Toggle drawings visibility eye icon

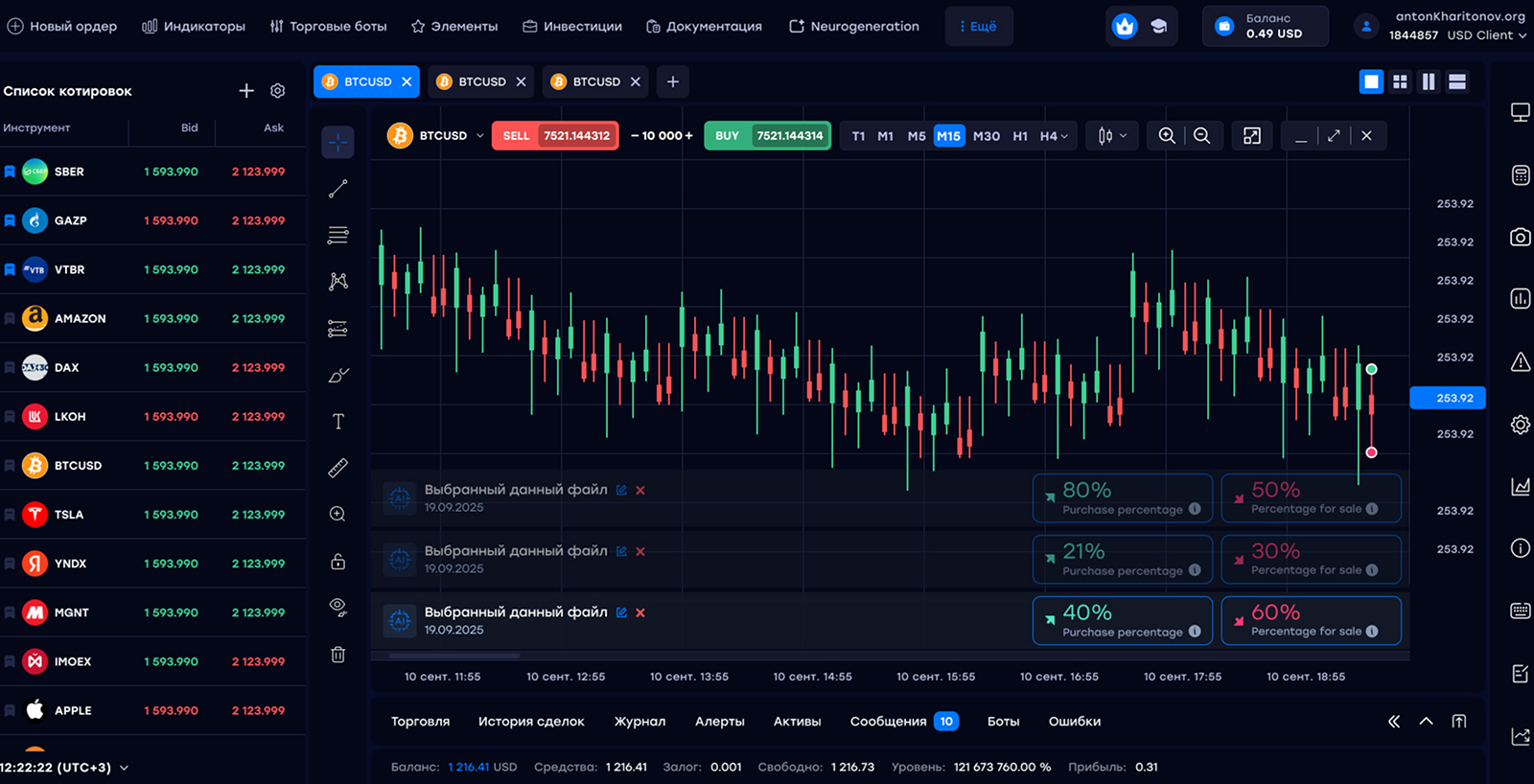[x=337, y=607]
